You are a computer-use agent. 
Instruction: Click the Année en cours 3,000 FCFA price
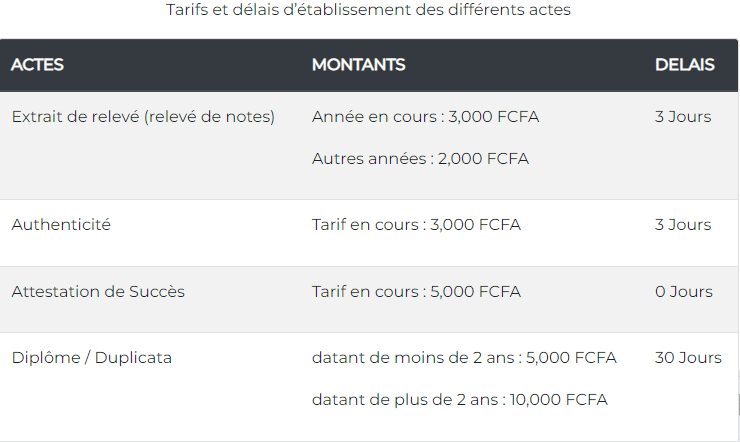click(x=425, y=117)
